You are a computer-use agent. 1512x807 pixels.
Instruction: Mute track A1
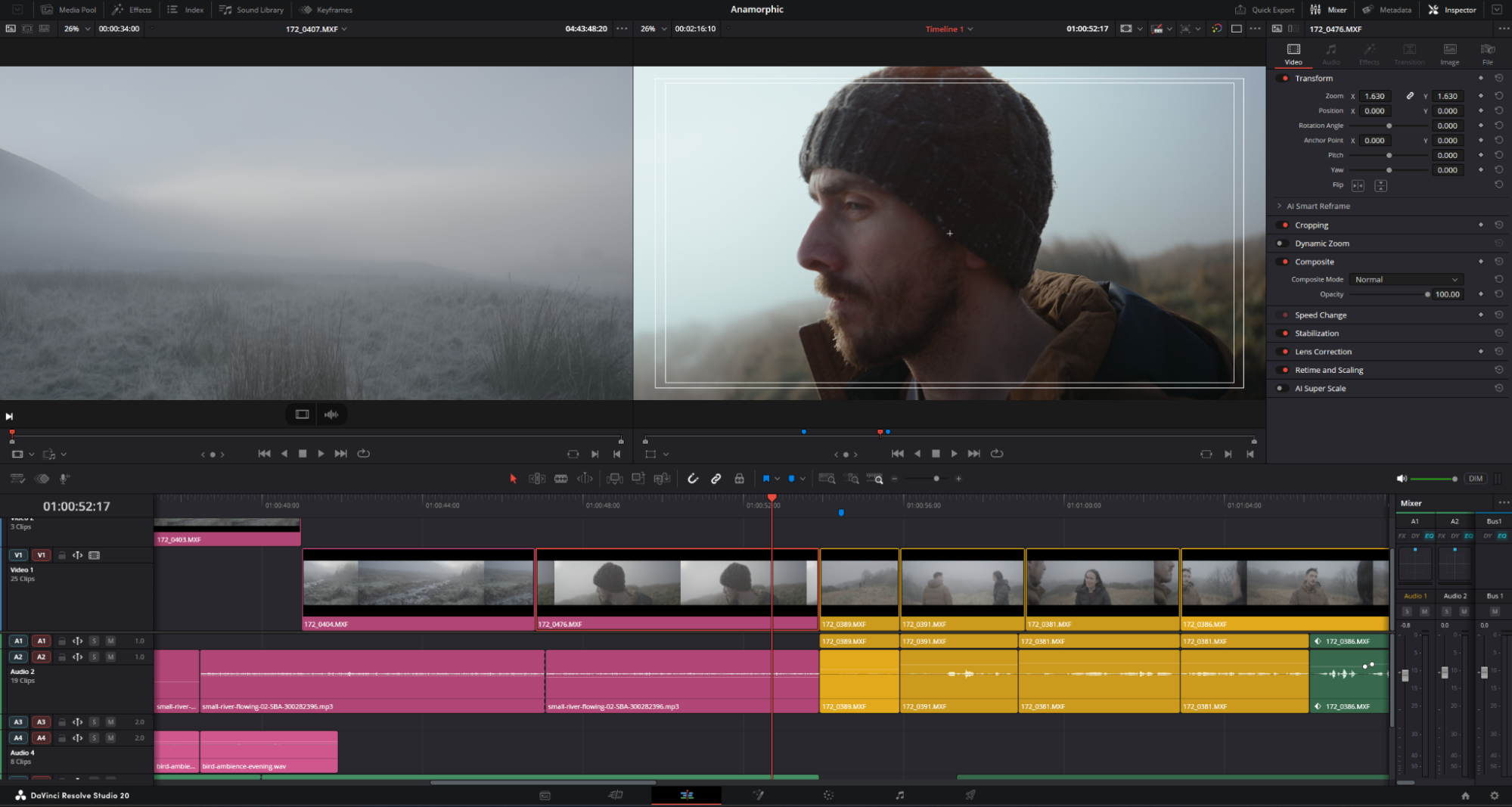[x=110, y=641]
